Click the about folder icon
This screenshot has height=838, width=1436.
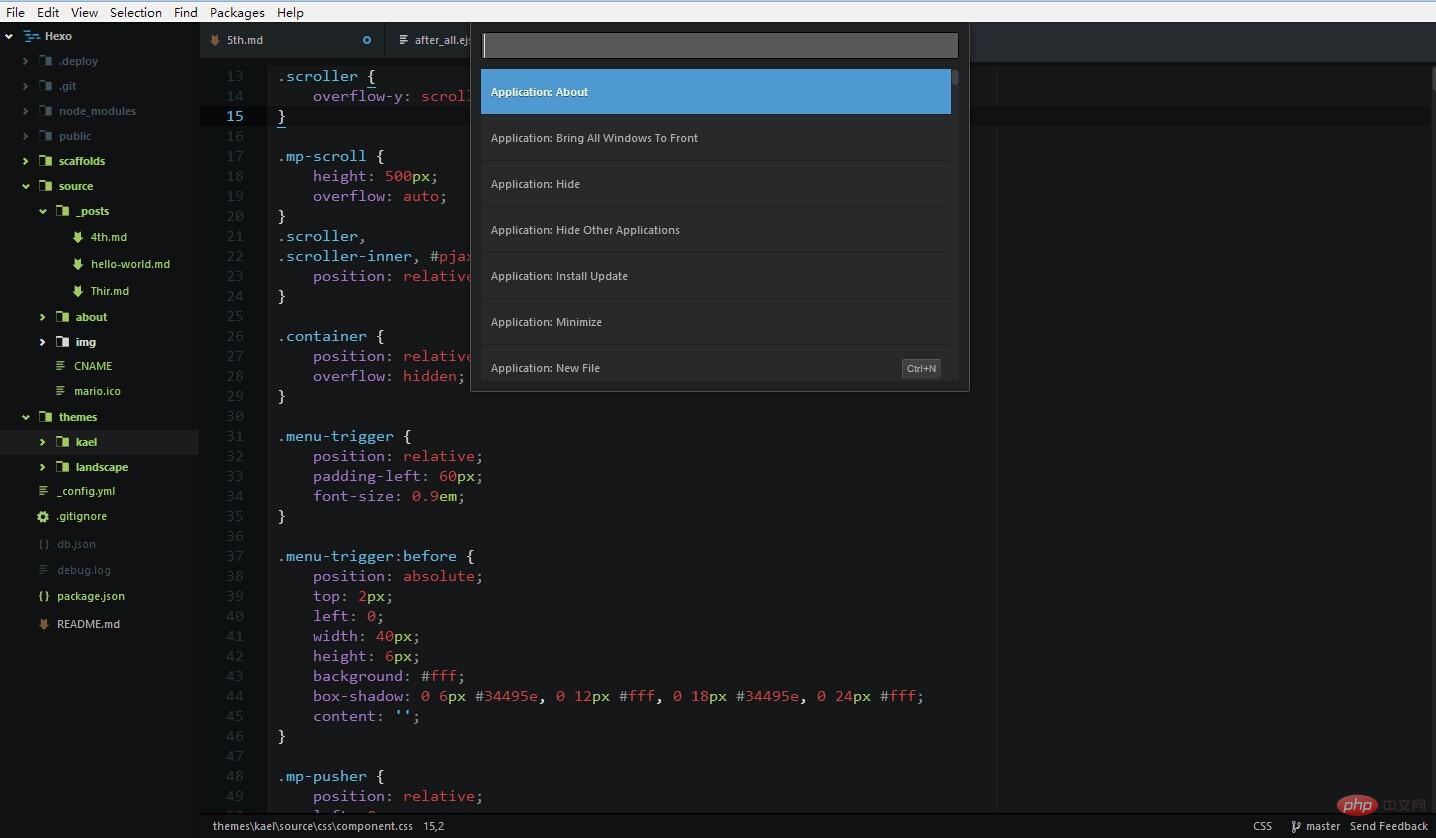[62, 317]
